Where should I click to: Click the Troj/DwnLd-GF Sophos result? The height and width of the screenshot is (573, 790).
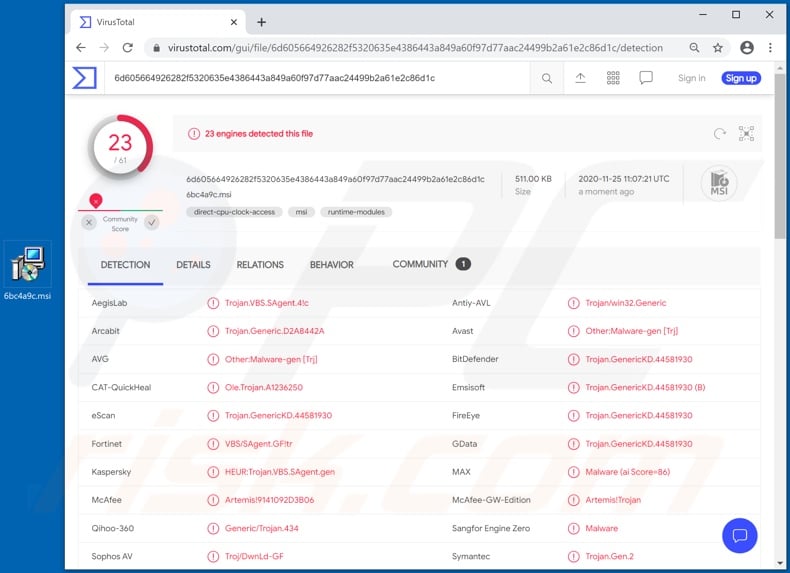pyautogui.click(x=254, y=556)
